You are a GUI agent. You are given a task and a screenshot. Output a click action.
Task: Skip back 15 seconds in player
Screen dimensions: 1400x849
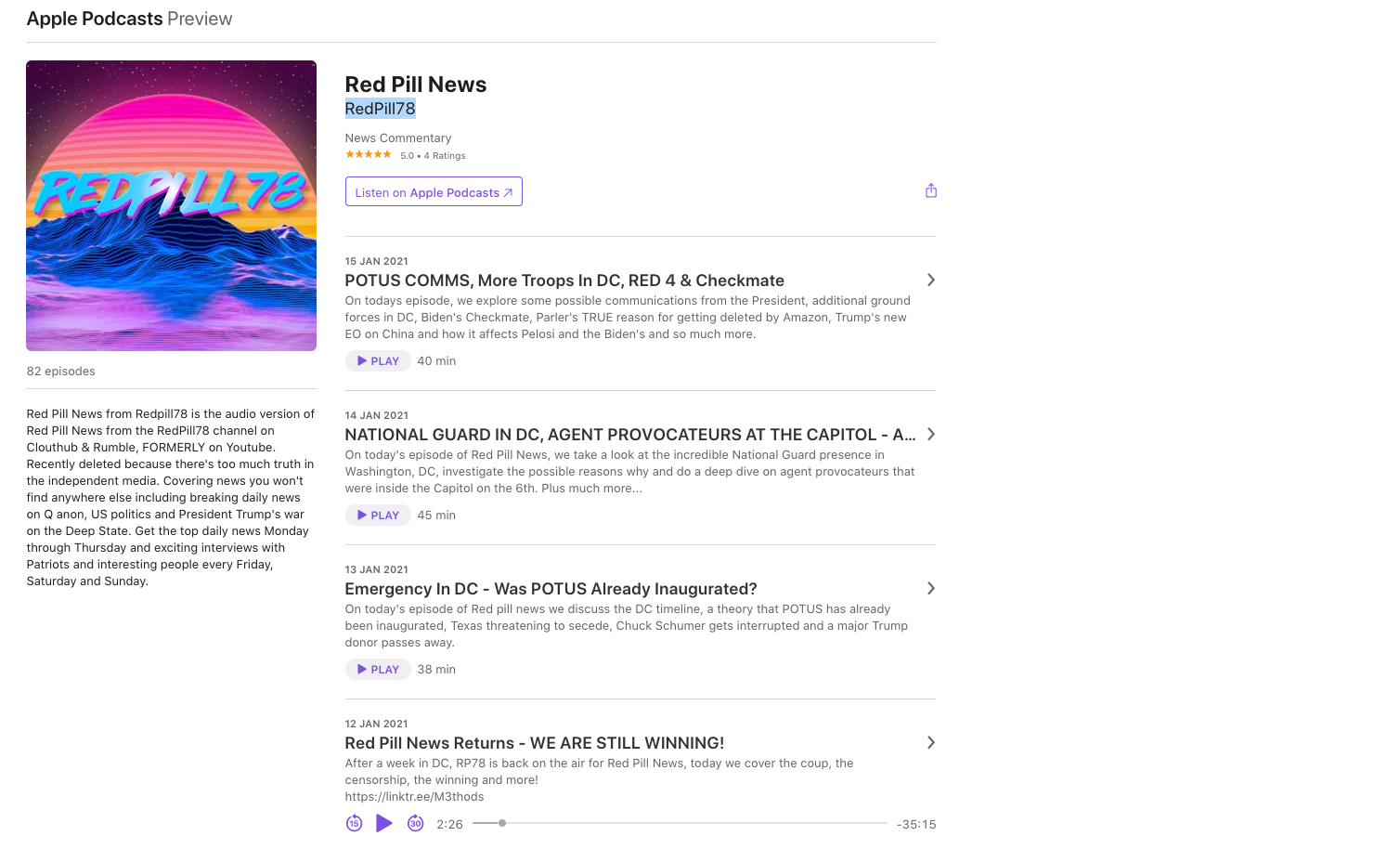pyautogui.click(x=354, y=823)
